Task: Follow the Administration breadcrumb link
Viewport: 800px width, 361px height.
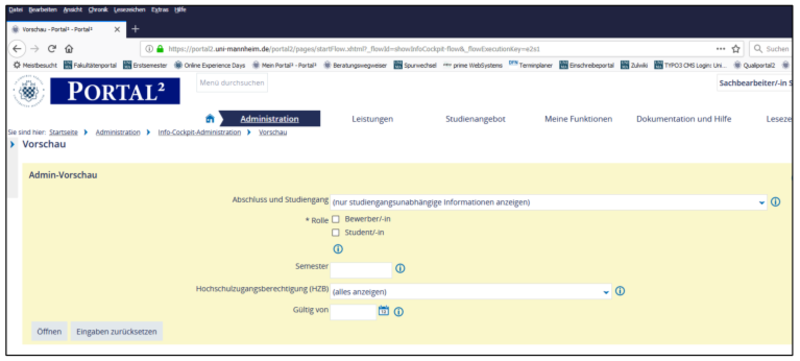Action: pos(117,132)
